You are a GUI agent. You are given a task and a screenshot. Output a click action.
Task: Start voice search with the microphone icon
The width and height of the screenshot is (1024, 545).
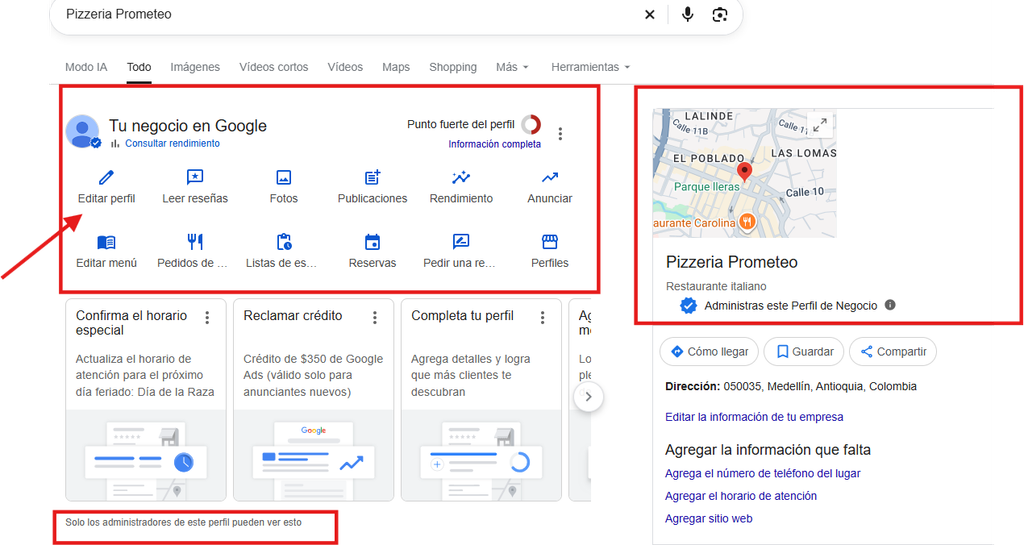[687, 14]
